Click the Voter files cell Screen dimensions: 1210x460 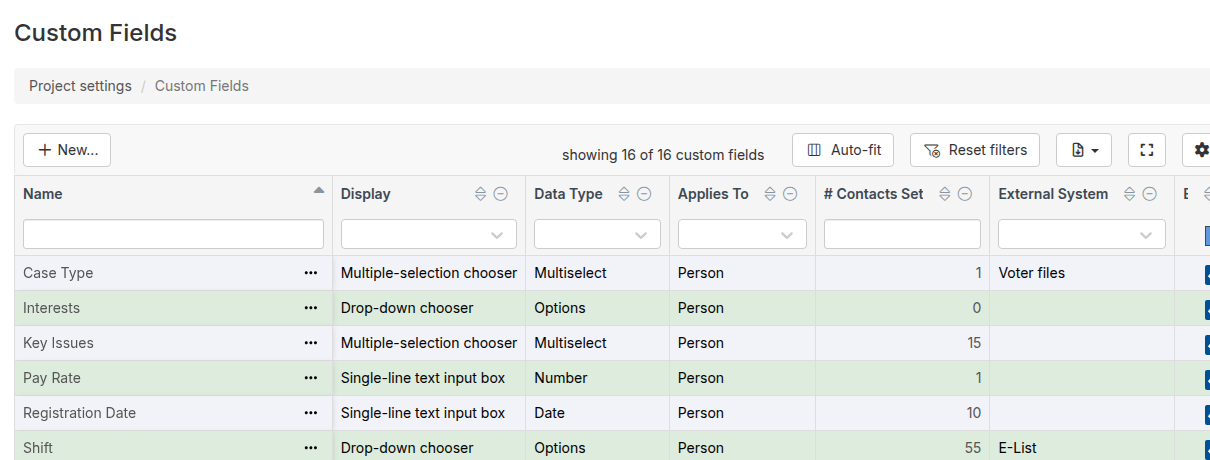click(x=1082, y=273)
